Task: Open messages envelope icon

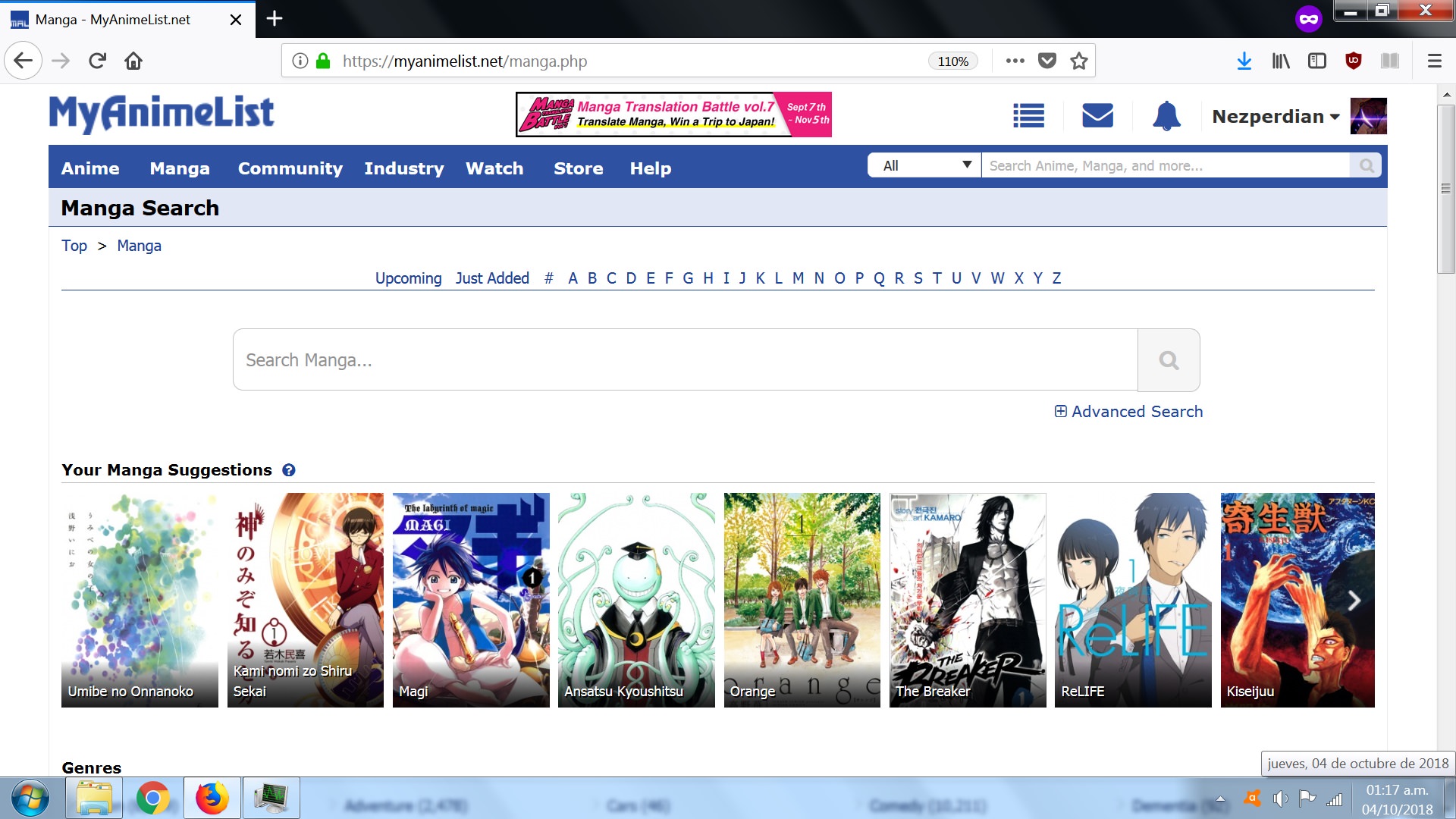Action: [x=1097, y=116]
